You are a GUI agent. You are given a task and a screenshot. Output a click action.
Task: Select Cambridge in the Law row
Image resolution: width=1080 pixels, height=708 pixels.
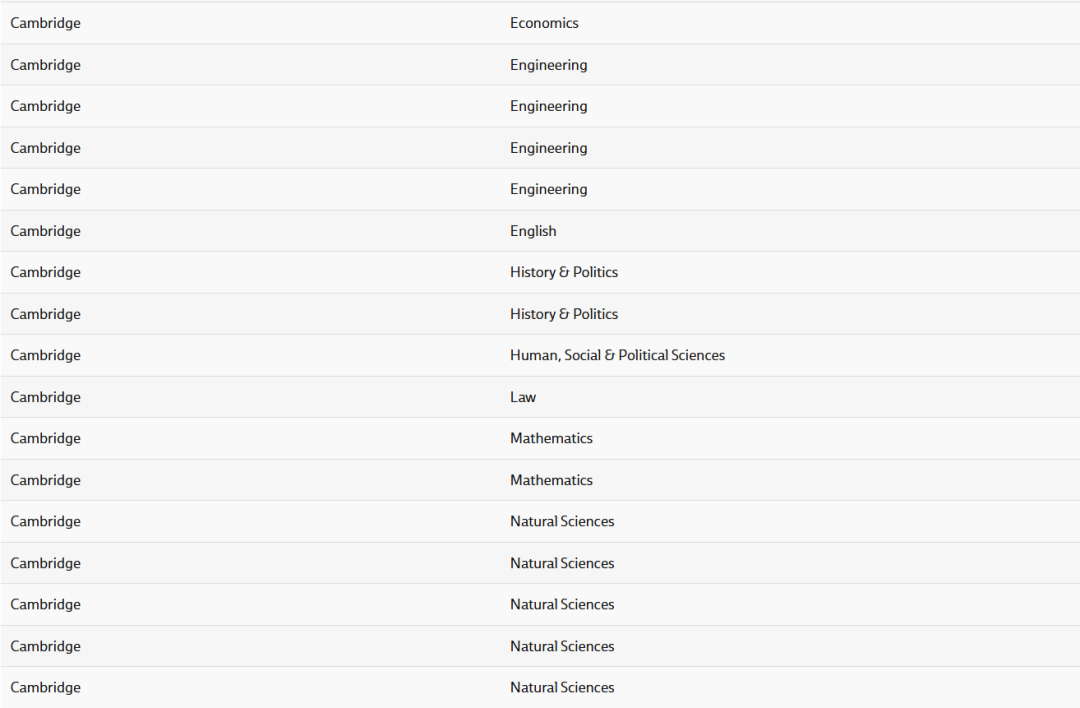coord(46,397)
